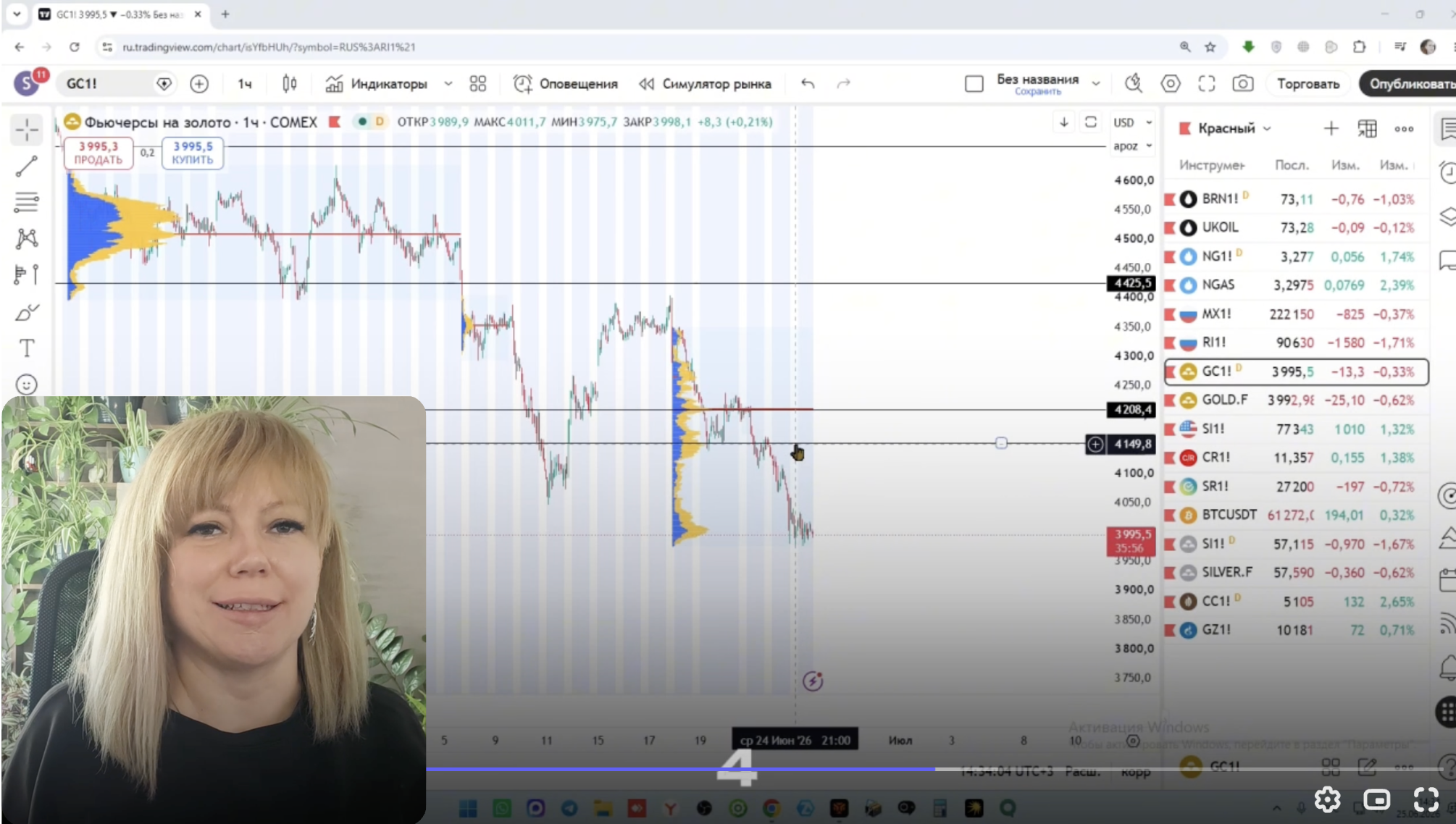This screenshot has height=824, width=1456.
Task: Open the USD currency dropdown
Action: (x=1132, y=122)
